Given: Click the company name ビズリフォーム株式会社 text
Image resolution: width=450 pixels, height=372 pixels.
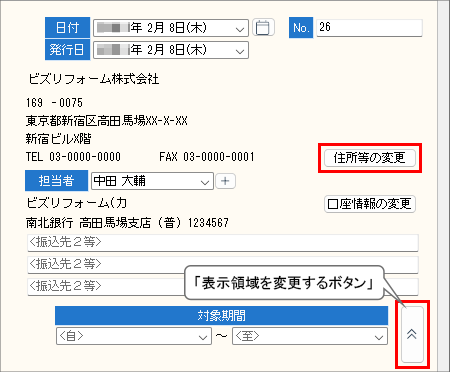Looking at the screenshot, I should tap(94, 79).
